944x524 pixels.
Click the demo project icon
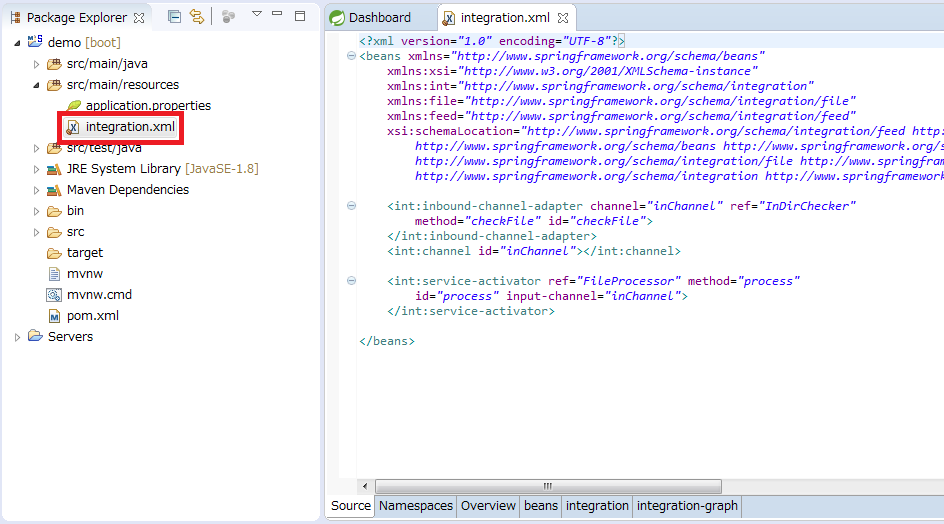(x=35, y=42)
